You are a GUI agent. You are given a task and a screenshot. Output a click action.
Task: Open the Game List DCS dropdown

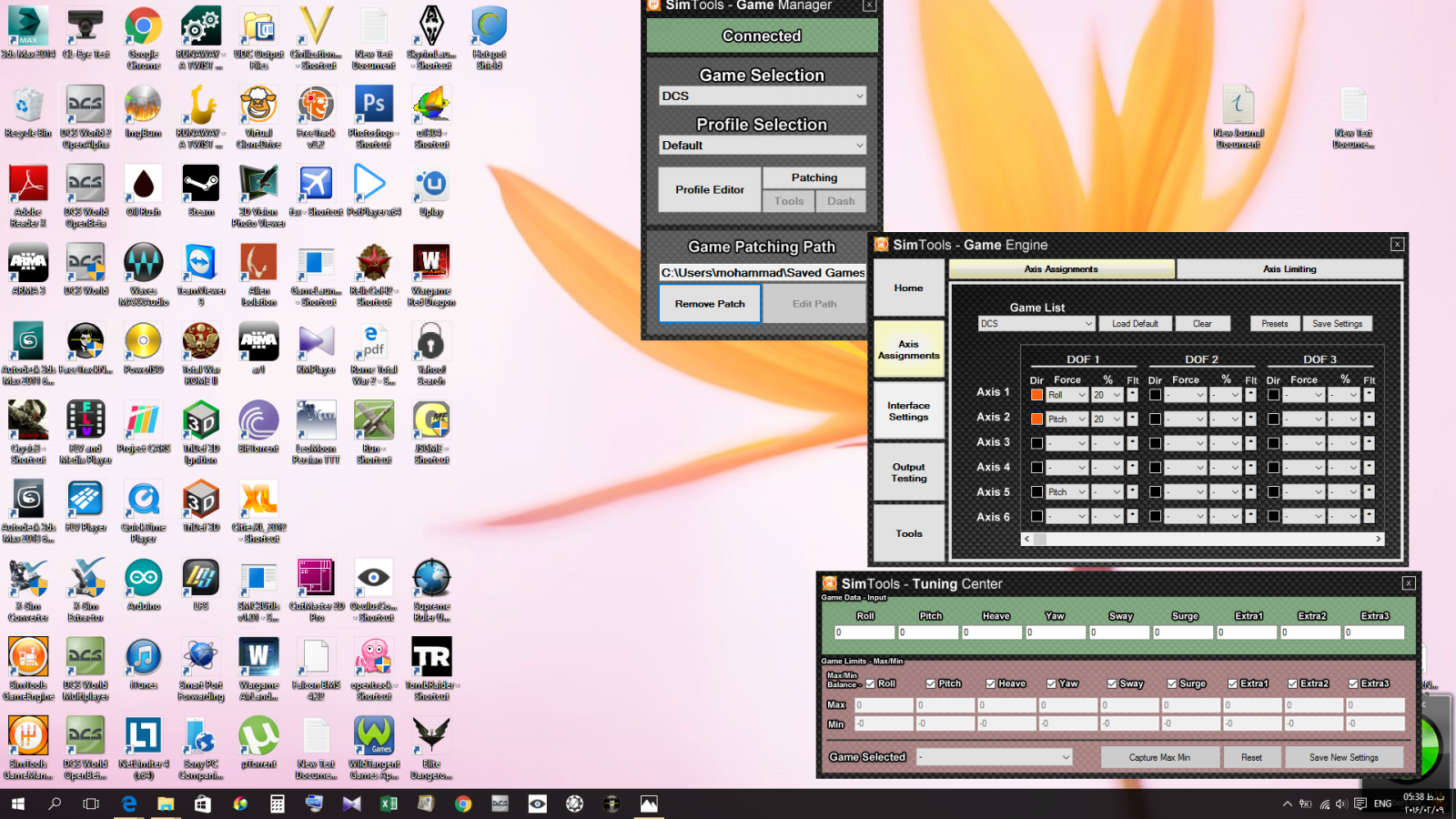pyautogui.click(x=1036, y=323)
